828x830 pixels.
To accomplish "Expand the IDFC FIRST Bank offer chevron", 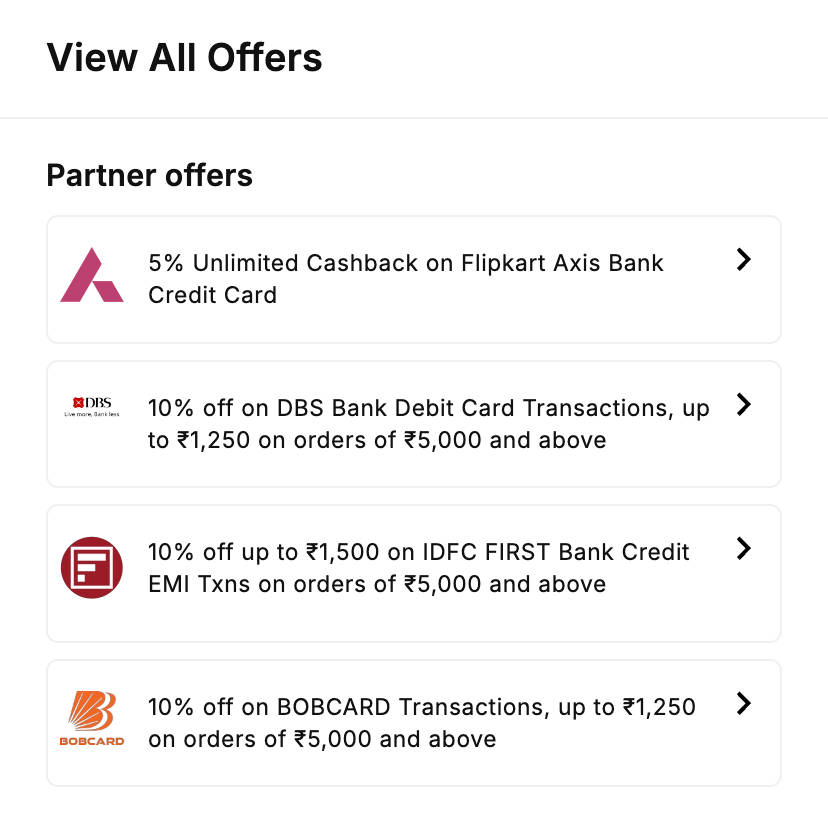I will 743,549.
